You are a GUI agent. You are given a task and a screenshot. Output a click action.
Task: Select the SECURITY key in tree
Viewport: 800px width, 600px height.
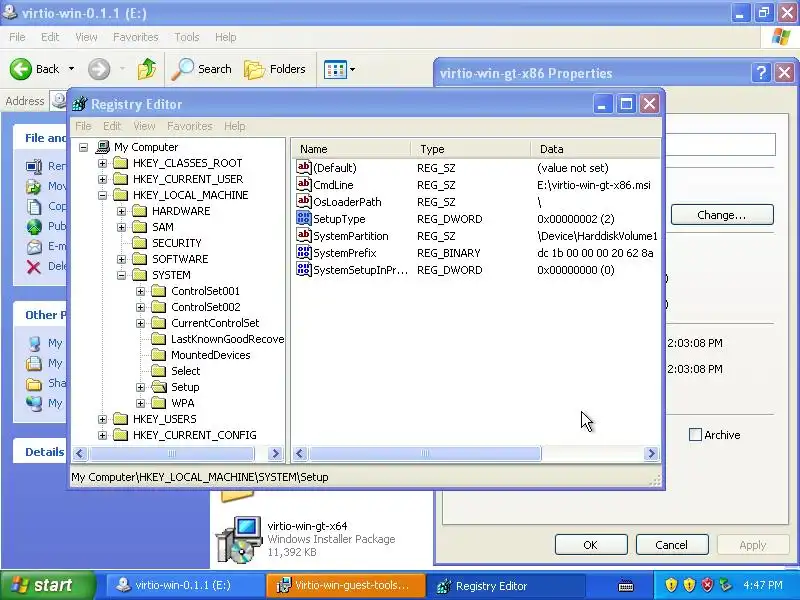pos(177,243)
